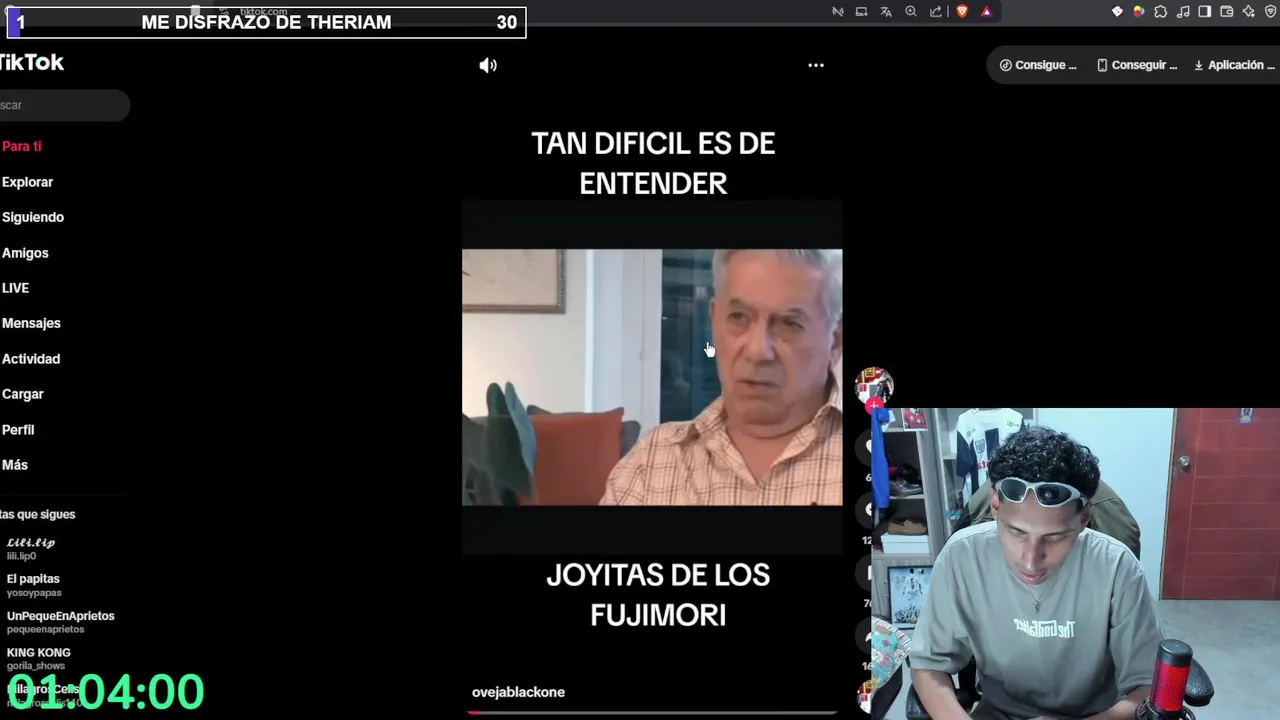Open El papitas account
This screenshot has width=1280, height=720.
(x=34, y=585)
